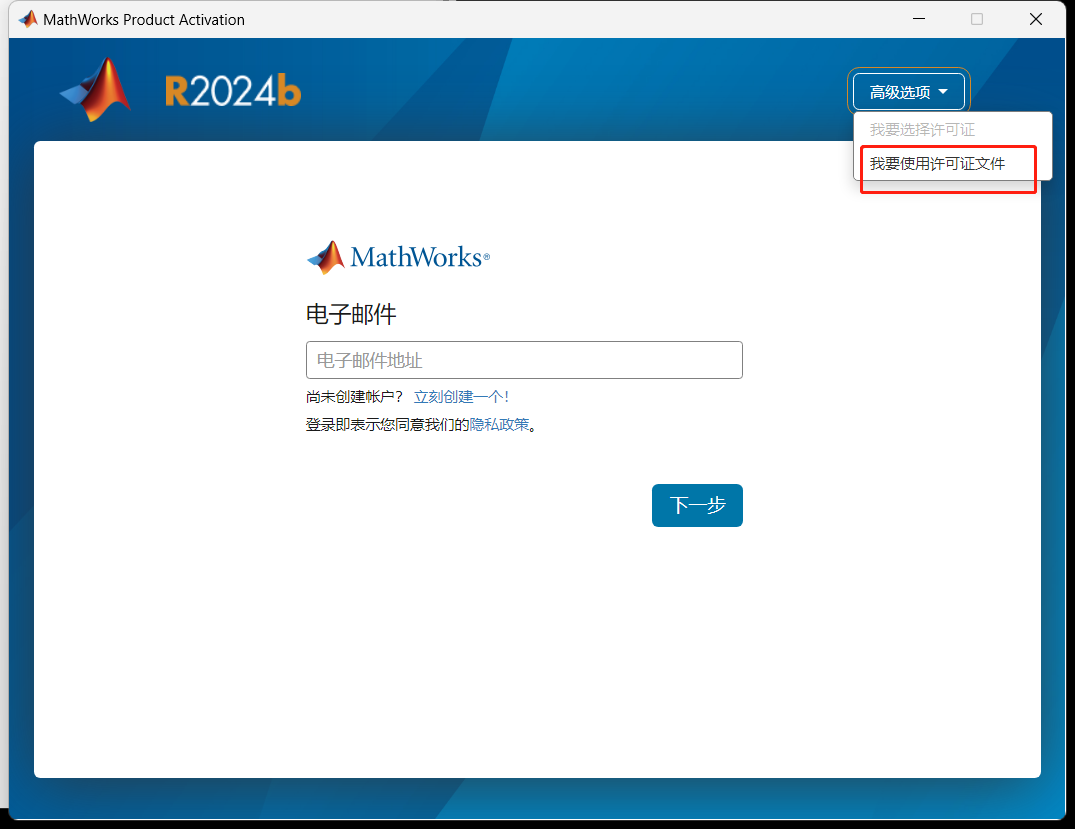Click the 尚未创建帐户? text
This screenshot has height=829, width=1075.
click(x=354, y=397)
